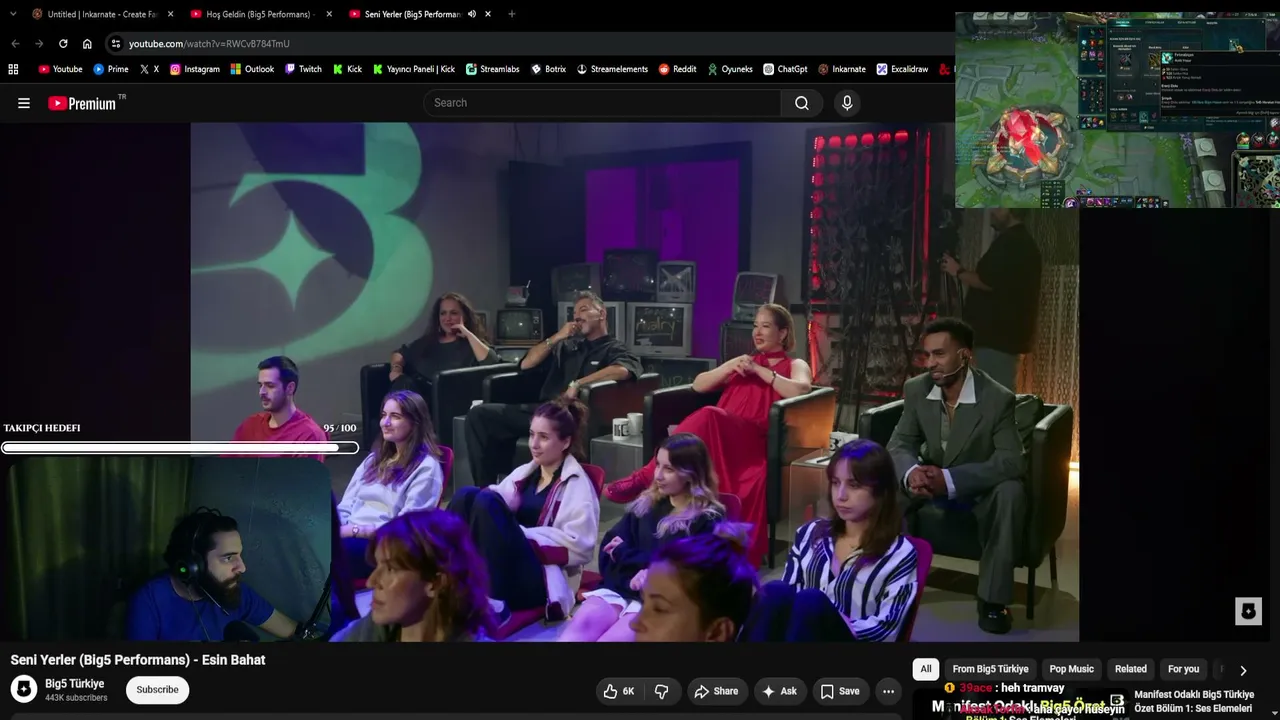This screenshot has width=1280, height=720.
Task: Like the video with thumbs up
Action: pyautogui.click(x=619, y=691)
